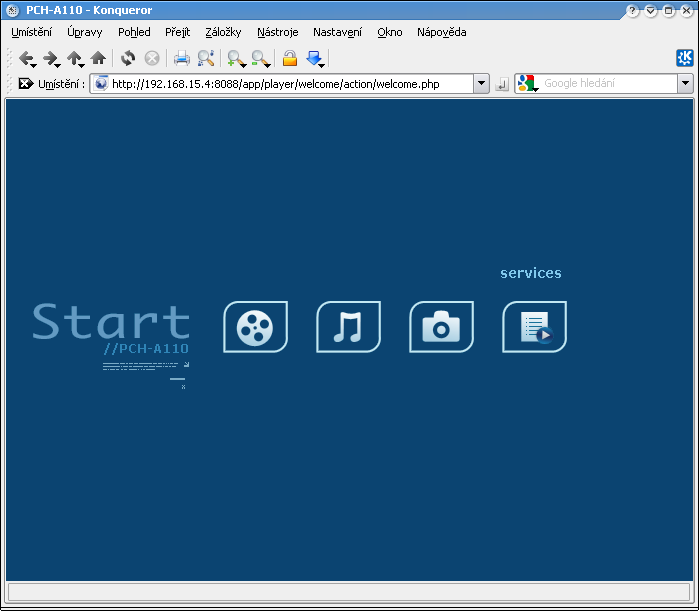699x611 pixels.
Task: Click the KDE gear logo icon
Action: [x=684, y=58]
